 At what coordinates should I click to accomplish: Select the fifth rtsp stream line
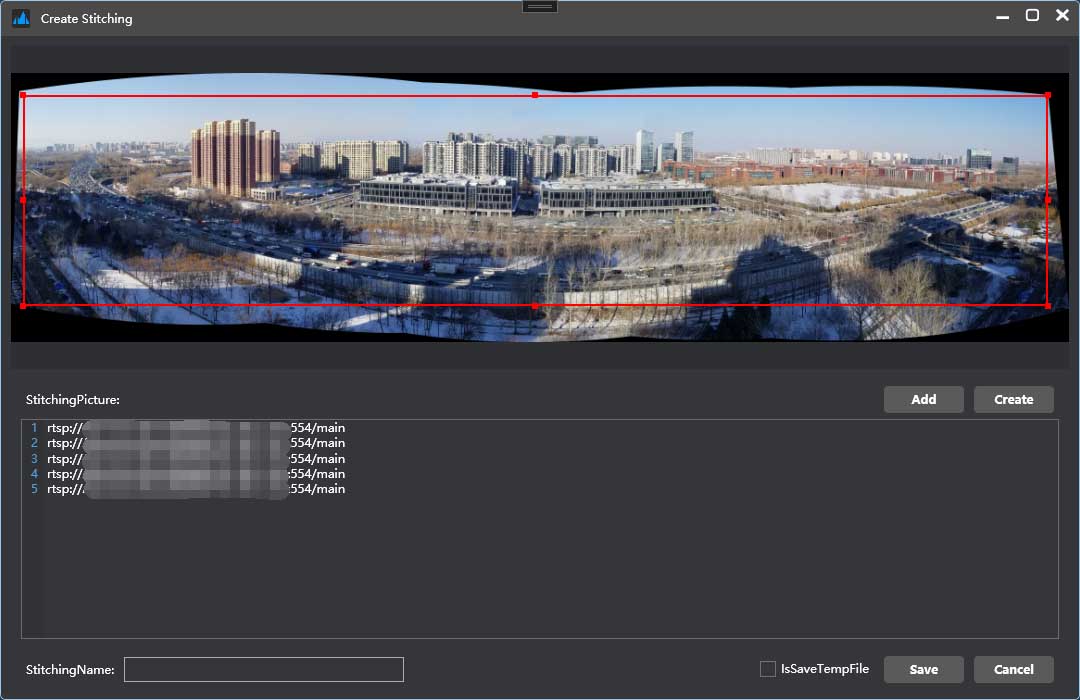pos(195,489)
